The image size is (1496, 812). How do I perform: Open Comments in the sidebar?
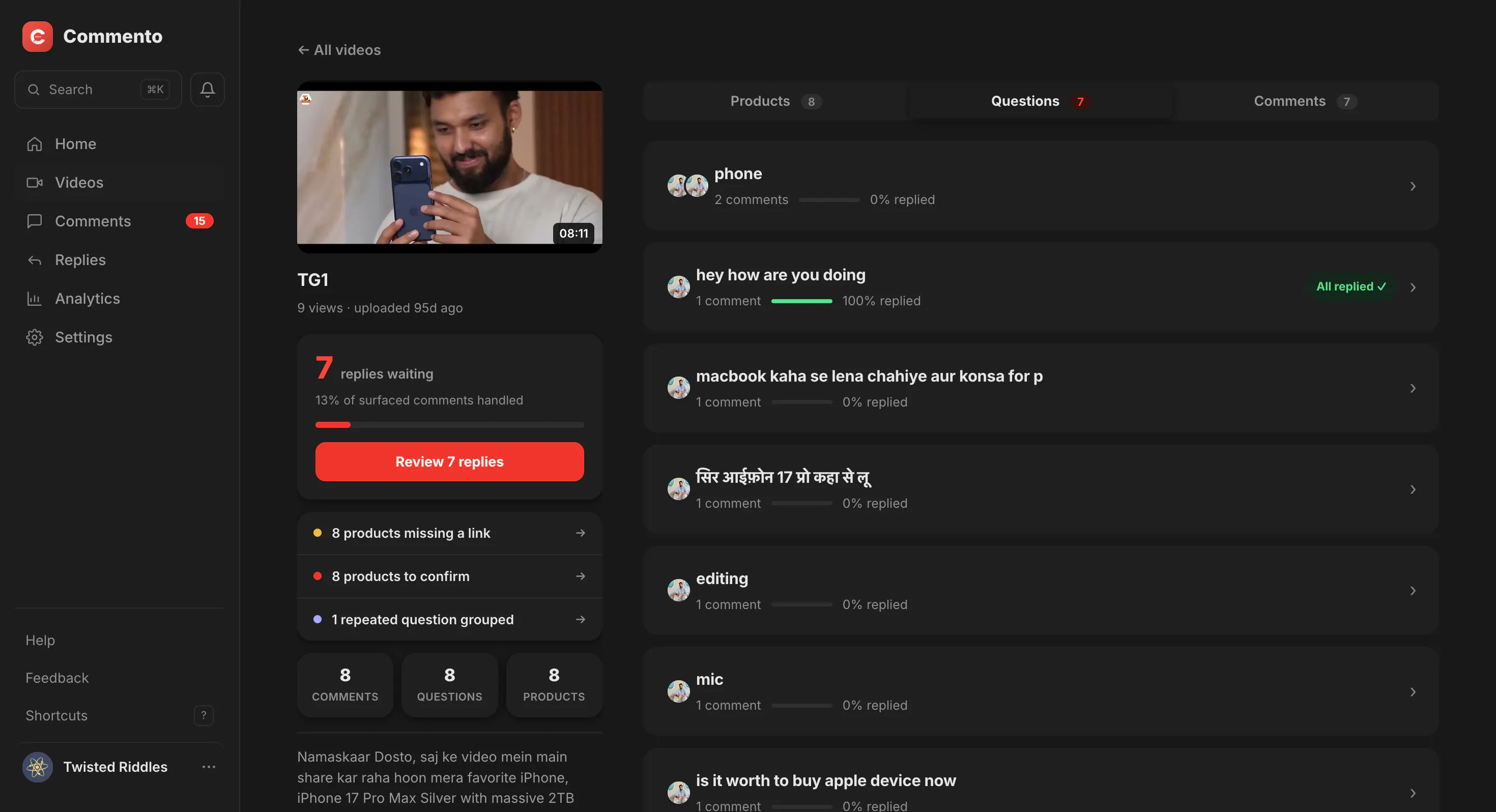[120, 221]
